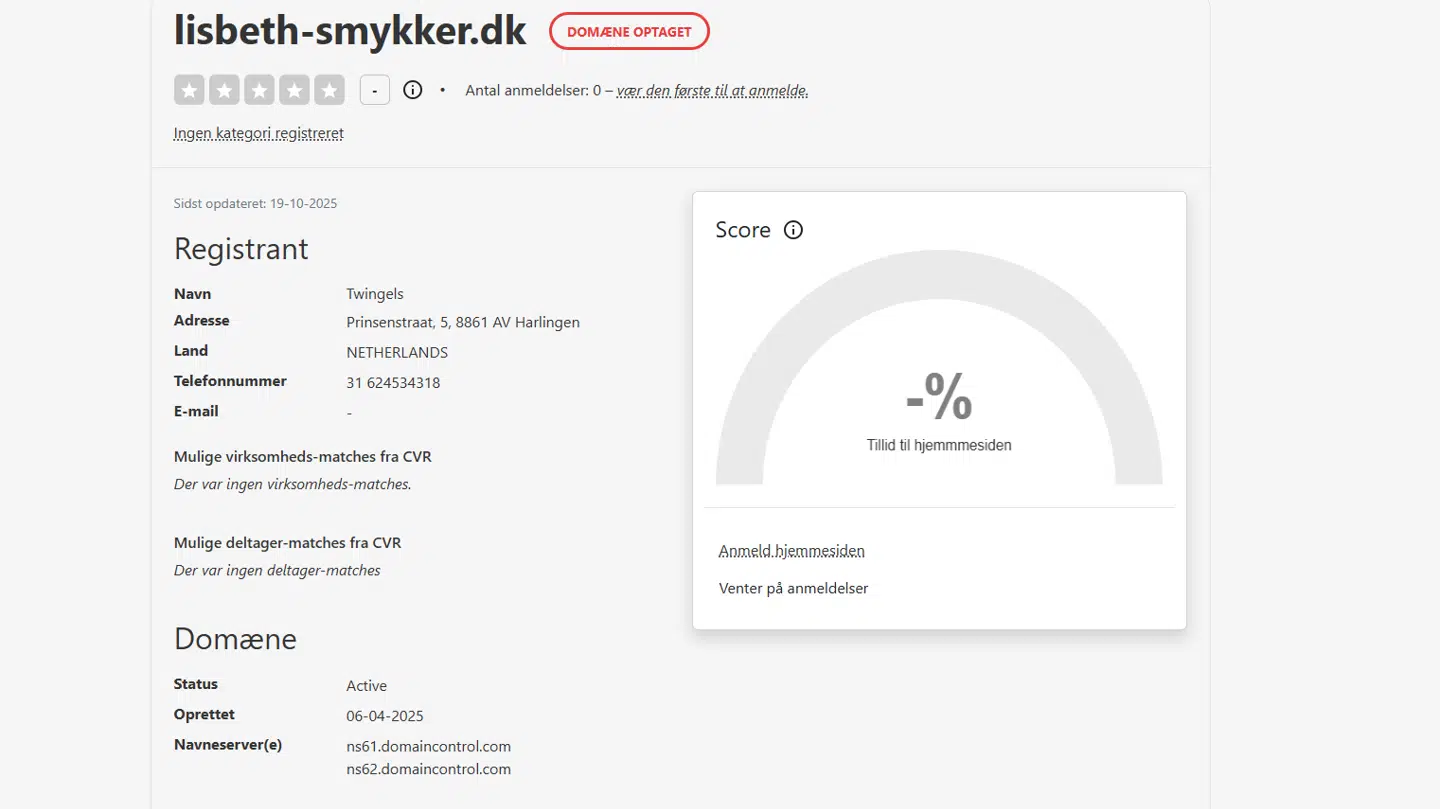Rate one star on the review widget
This screenshot has height=809, width=1440.
click(189, 90)
